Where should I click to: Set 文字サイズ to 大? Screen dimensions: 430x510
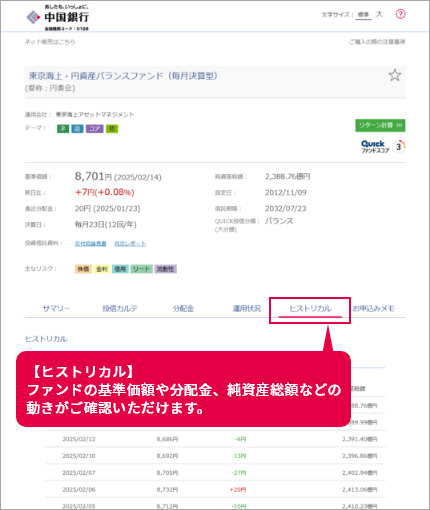[379, 14]
